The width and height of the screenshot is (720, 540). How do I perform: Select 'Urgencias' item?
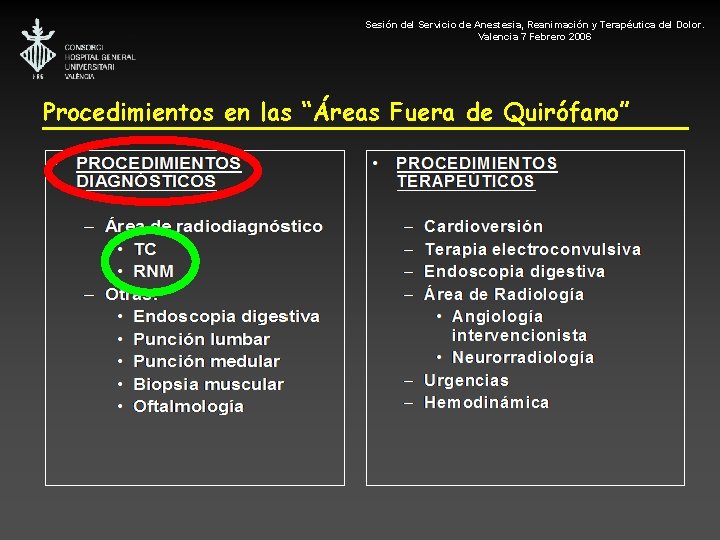(x=466, y=380)
